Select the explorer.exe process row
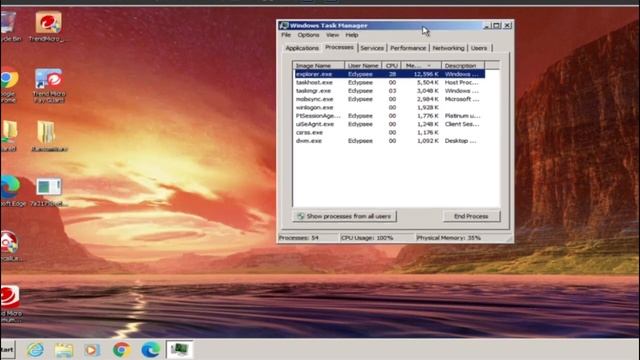640x360 pixels. pos(390,74)
